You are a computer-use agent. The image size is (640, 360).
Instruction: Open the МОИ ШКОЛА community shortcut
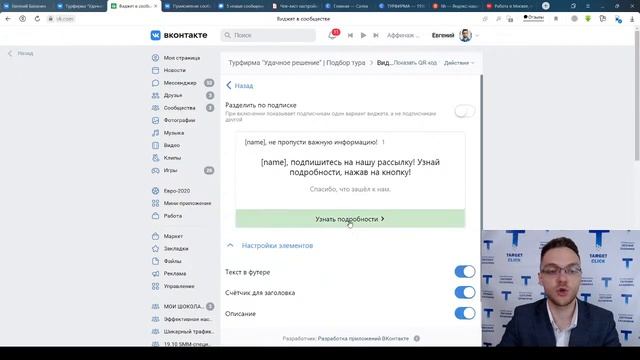[x=182, y=307]
